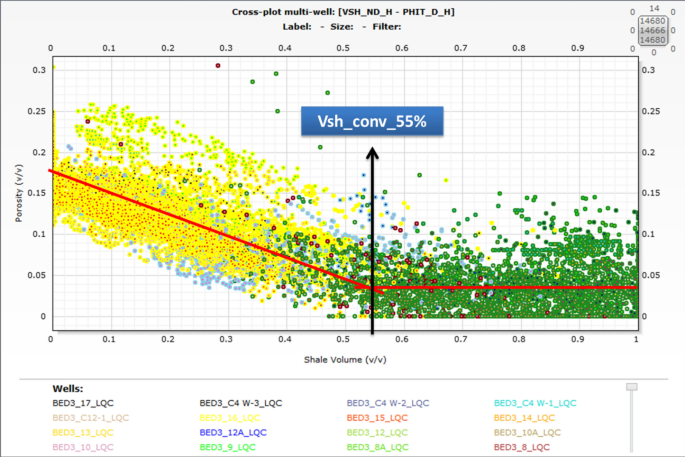Click the Label: text in header
Viewport: 685px width, 457px height.
(297, 27)
